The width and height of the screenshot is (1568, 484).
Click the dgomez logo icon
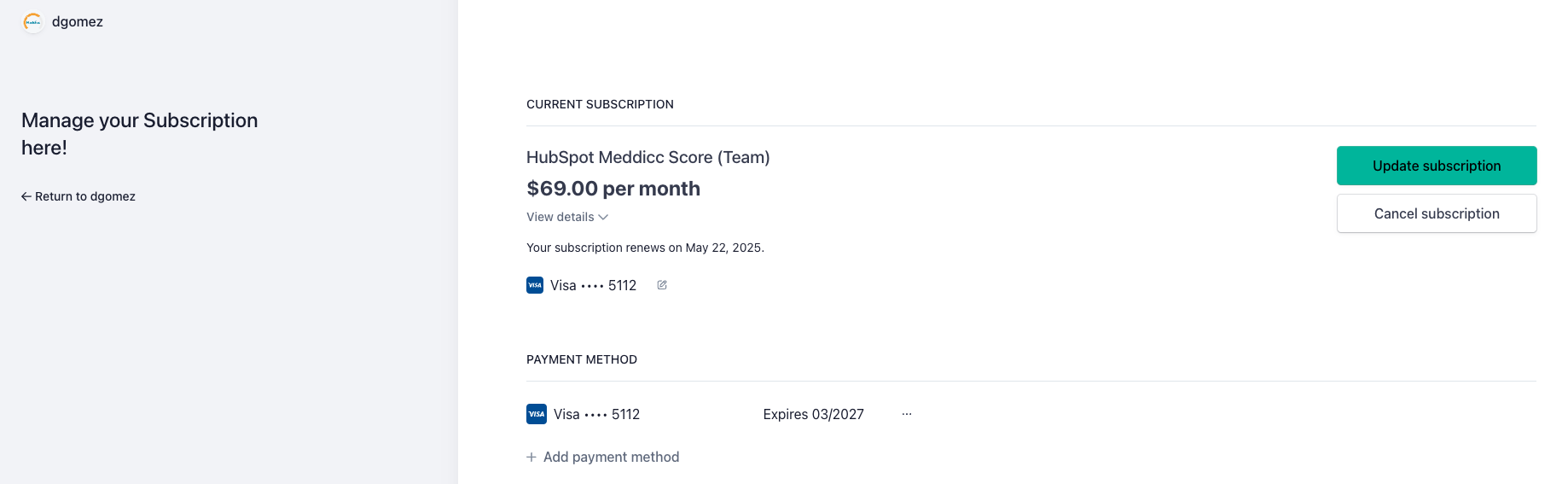click(32, 22)
